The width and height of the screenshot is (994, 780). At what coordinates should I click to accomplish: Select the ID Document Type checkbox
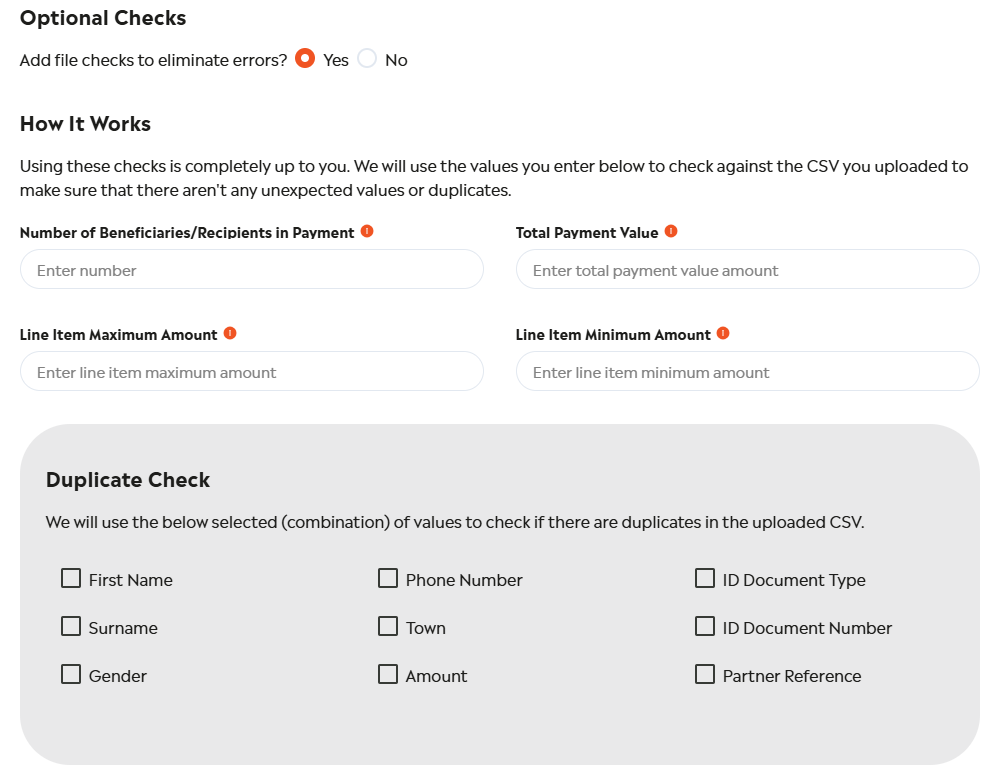(705, 579)
